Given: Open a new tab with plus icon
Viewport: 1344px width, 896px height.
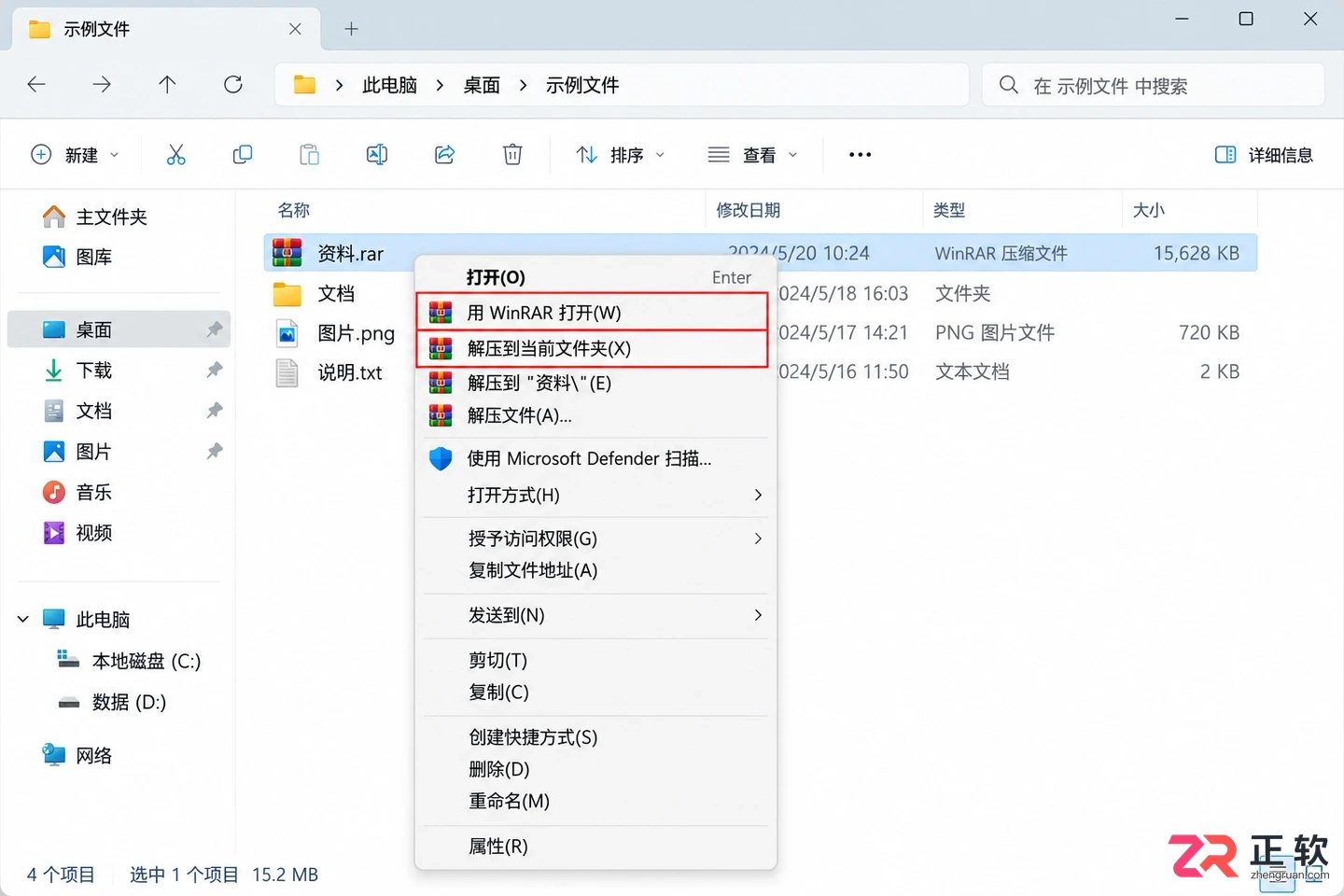Looking at the screenshot, I should (351, 29).
